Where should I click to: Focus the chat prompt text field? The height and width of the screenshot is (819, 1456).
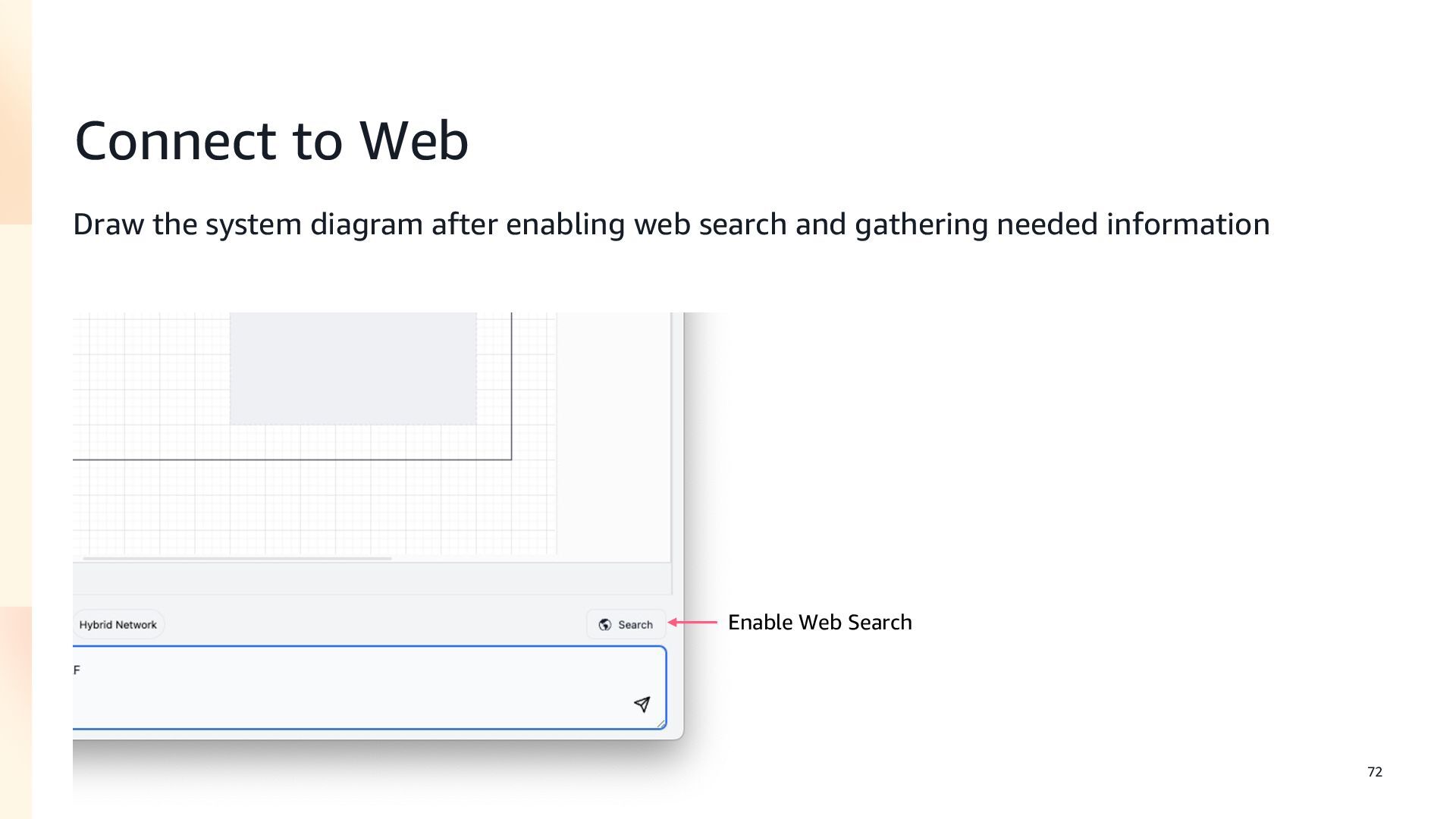tap(369, 688)
